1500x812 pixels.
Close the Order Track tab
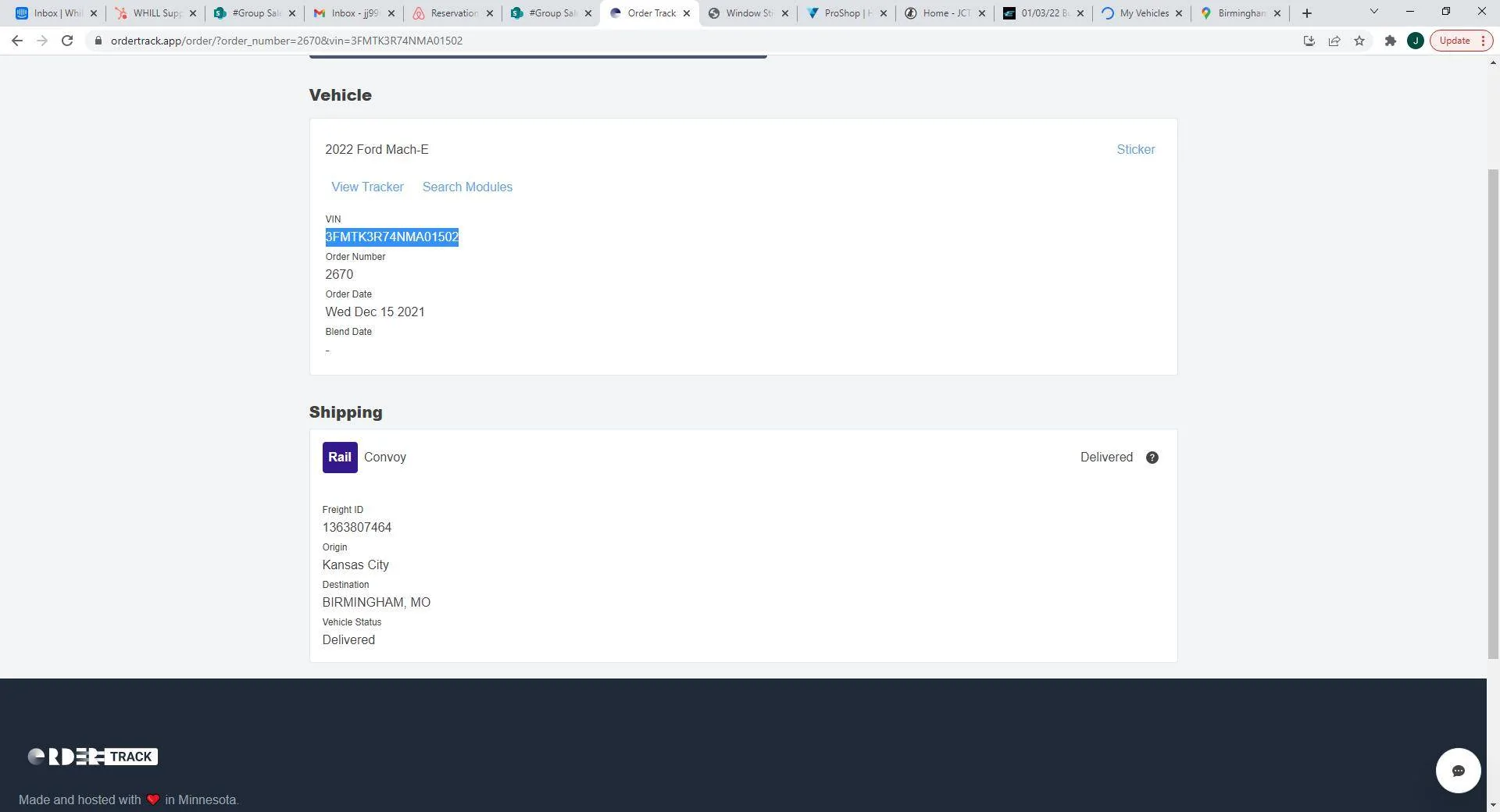pyautogui.click(x=687, y=13)
